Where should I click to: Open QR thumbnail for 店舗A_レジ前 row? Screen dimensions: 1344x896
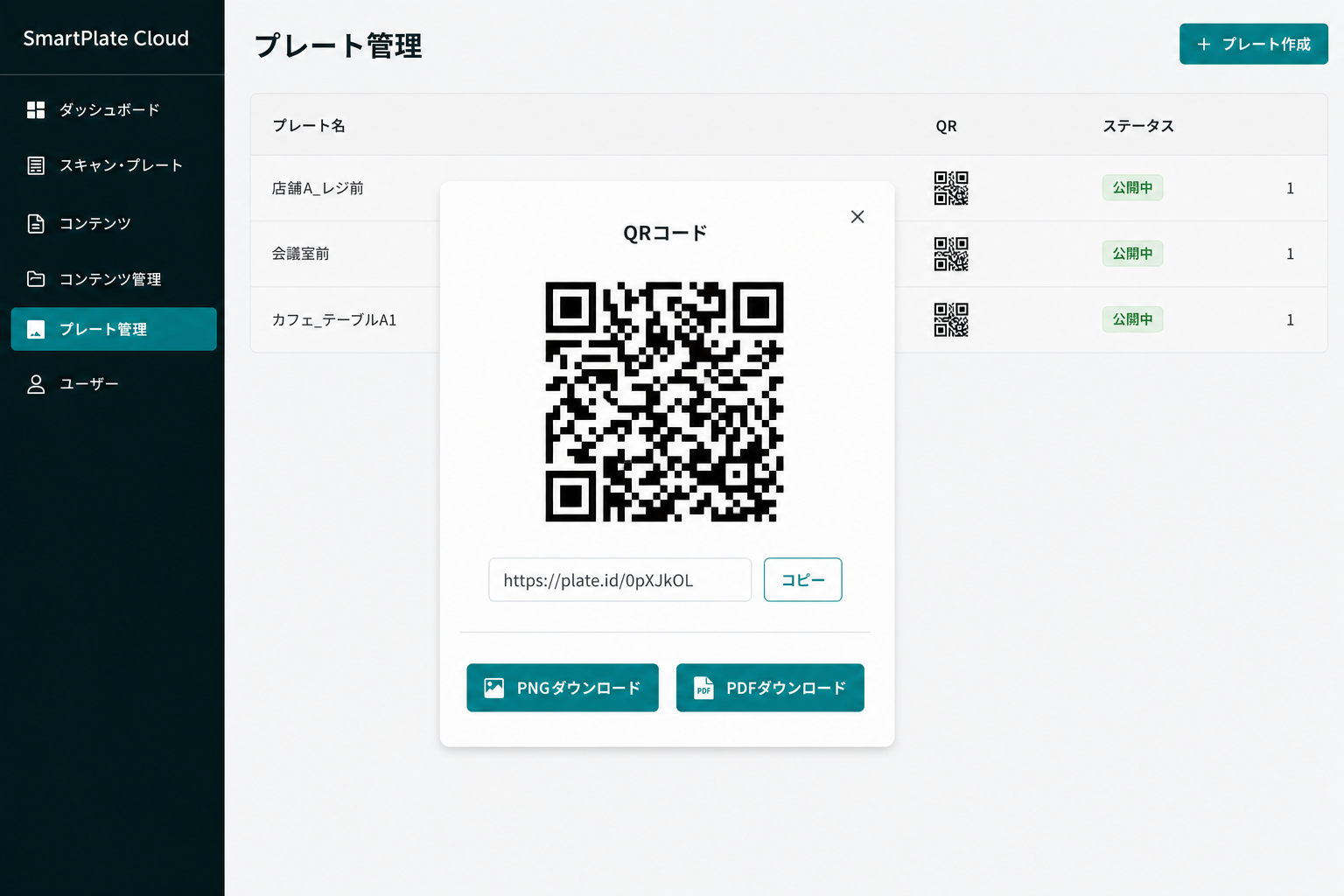pos(951,188)
